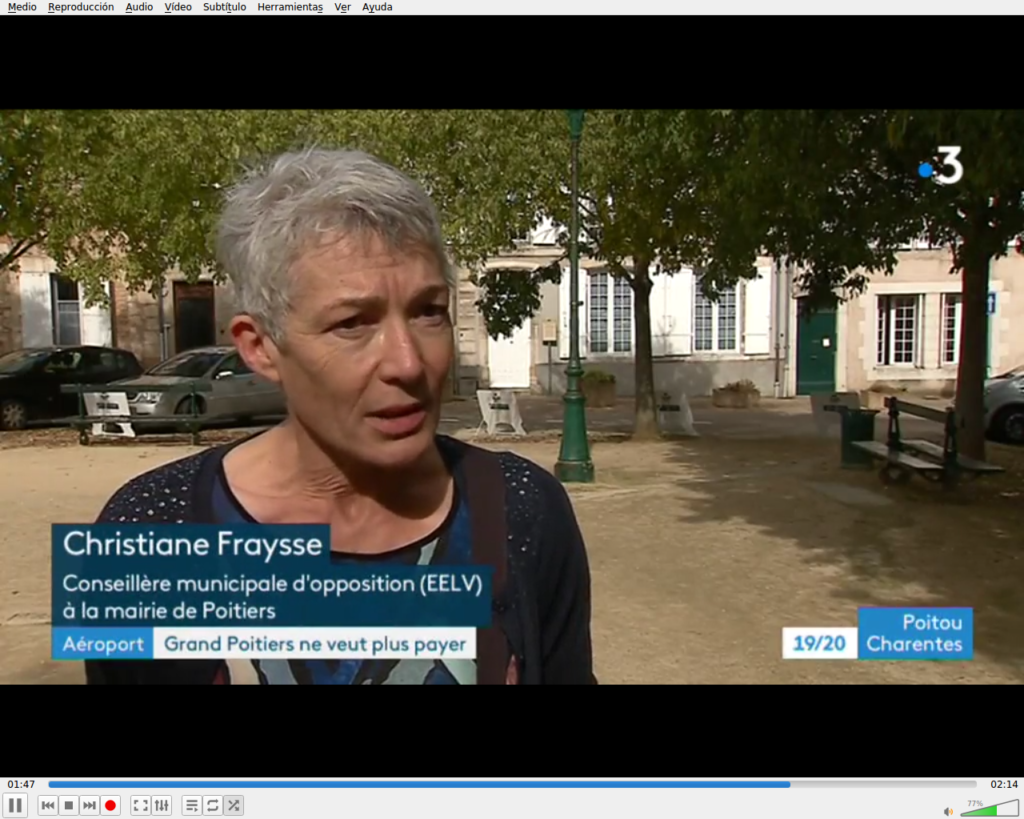Toggle the loop repeat mode
The image size is (1024, 819).
pyautogui.click(x=213, y=805)
